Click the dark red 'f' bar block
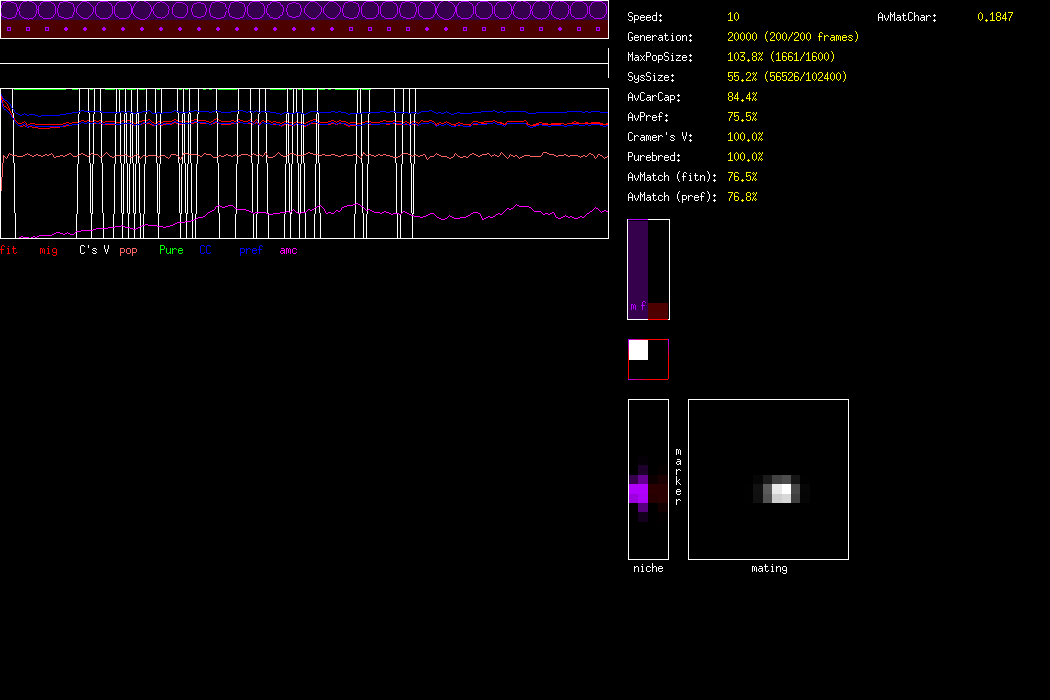 (657, 310)
